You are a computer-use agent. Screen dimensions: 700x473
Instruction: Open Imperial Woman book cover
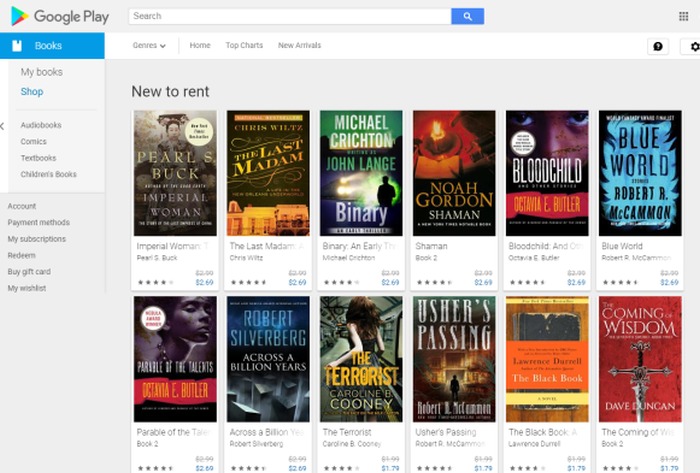[175, 173]
